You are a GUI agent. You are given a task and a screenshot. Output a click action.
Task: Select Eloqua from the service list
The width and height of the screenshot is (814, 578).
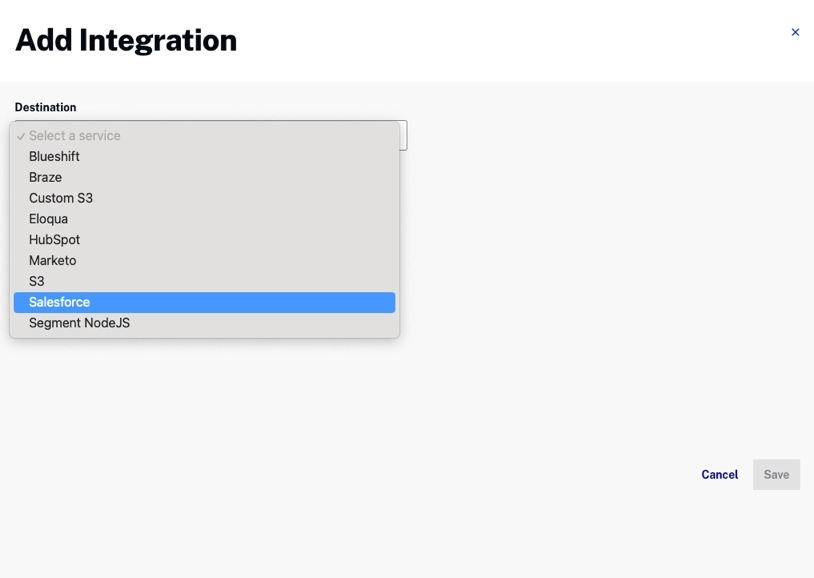[48, 219]
